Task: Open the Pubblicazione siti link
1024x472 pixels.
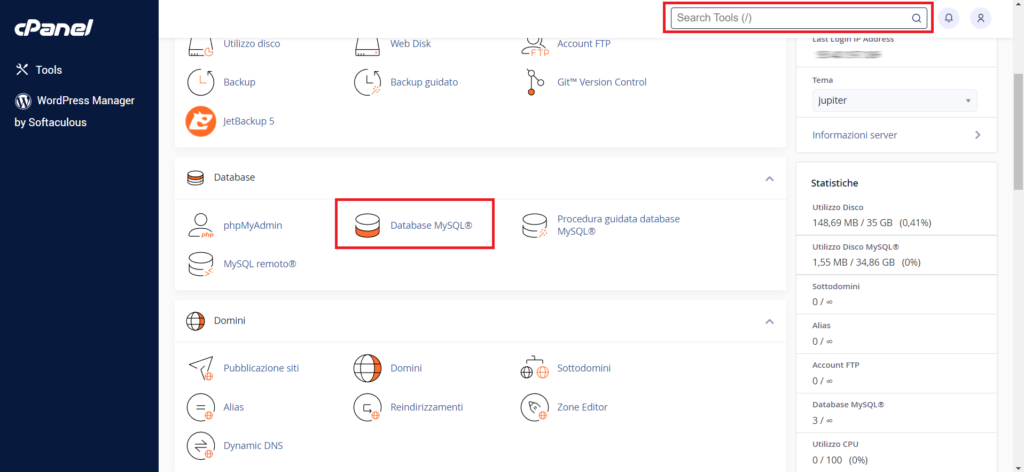Action: tap(261, 368)
